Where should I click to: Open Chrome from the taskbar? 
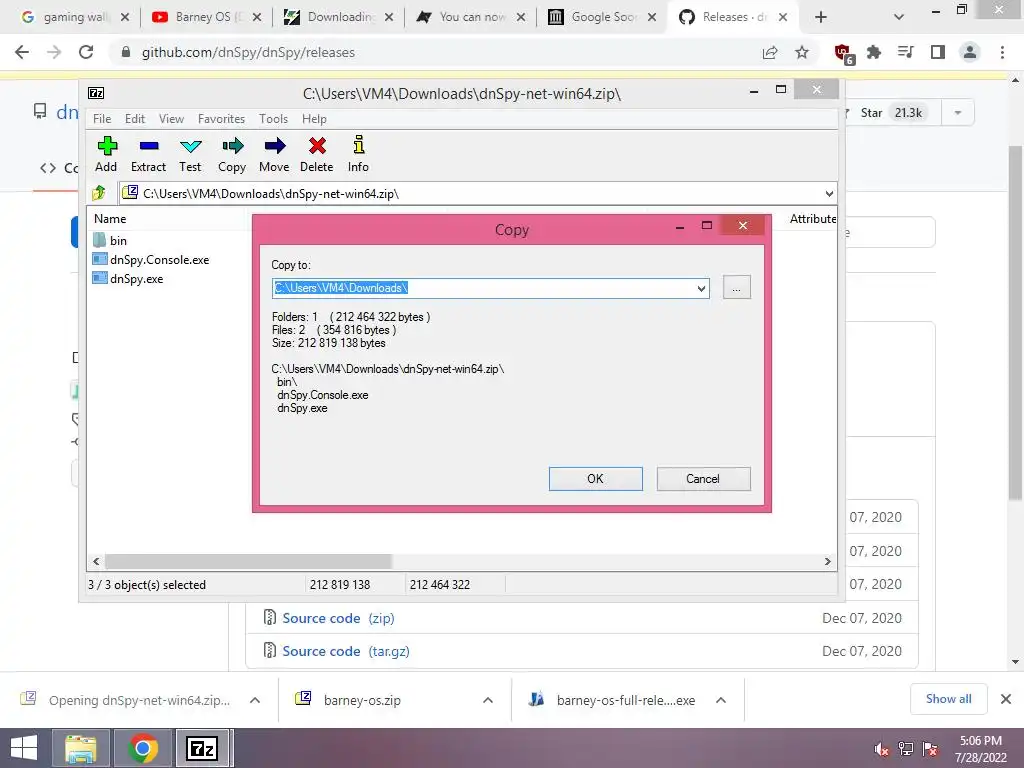click(x=142, y=748)
